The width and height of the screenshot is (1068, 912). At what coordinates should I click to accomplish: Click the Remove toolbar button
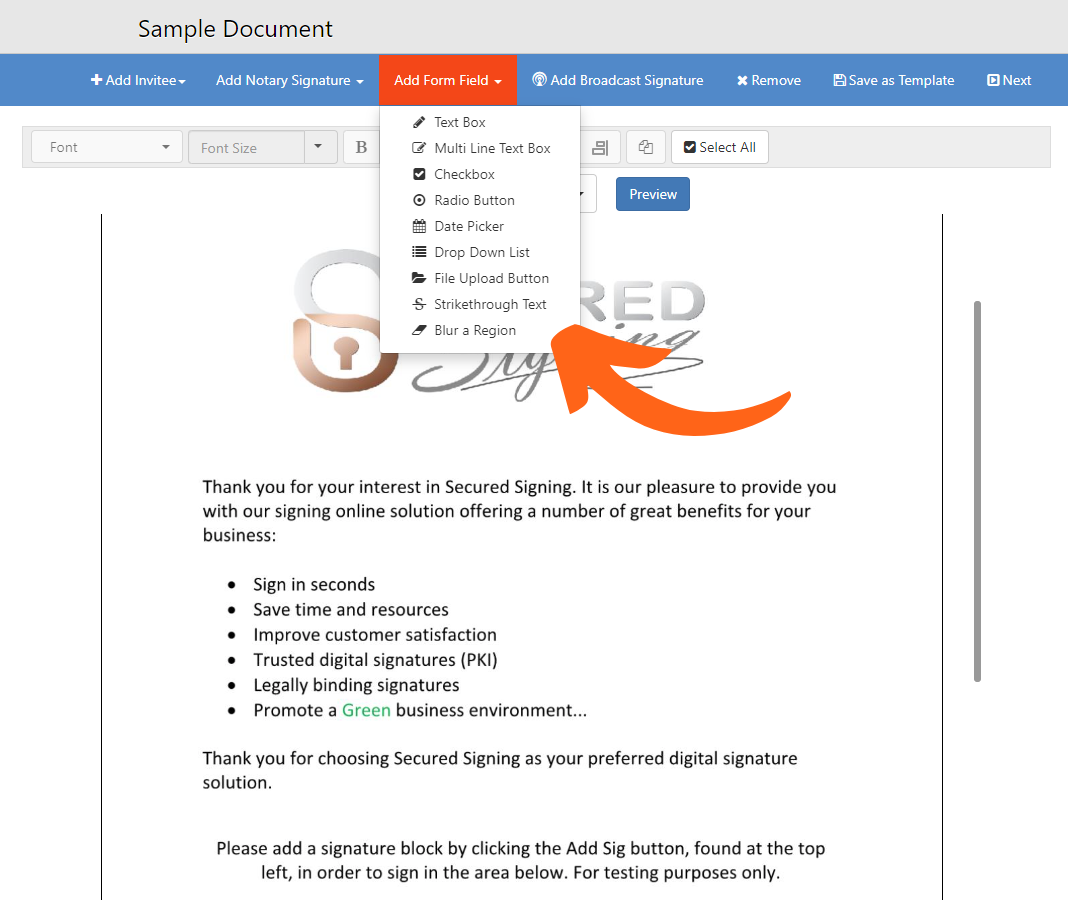point(768,80)
